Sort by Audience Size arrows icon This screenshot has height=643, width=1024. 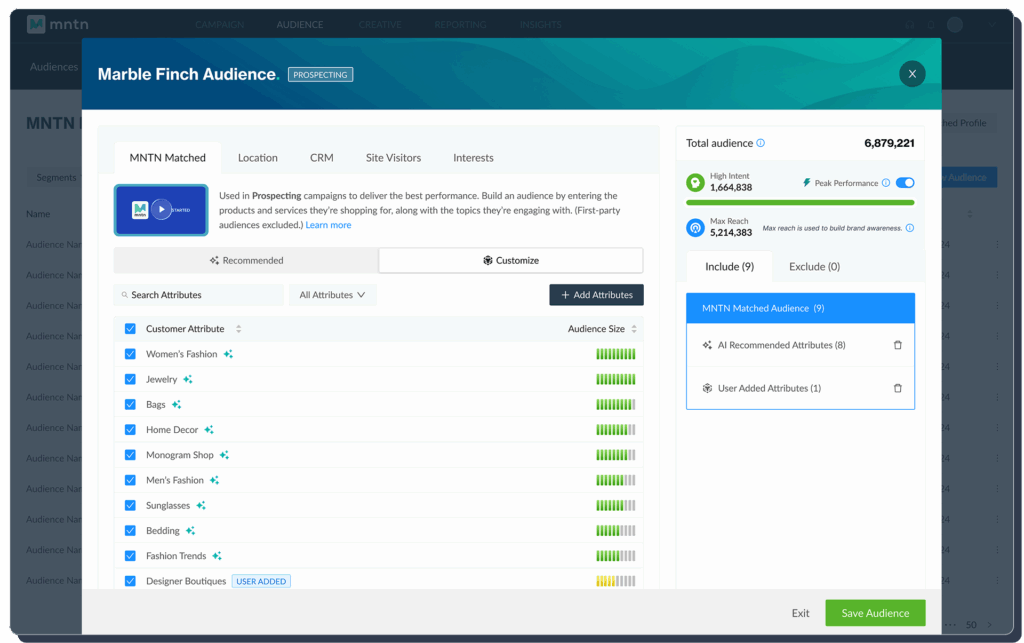pyautogui.click(x=634, y=329)
